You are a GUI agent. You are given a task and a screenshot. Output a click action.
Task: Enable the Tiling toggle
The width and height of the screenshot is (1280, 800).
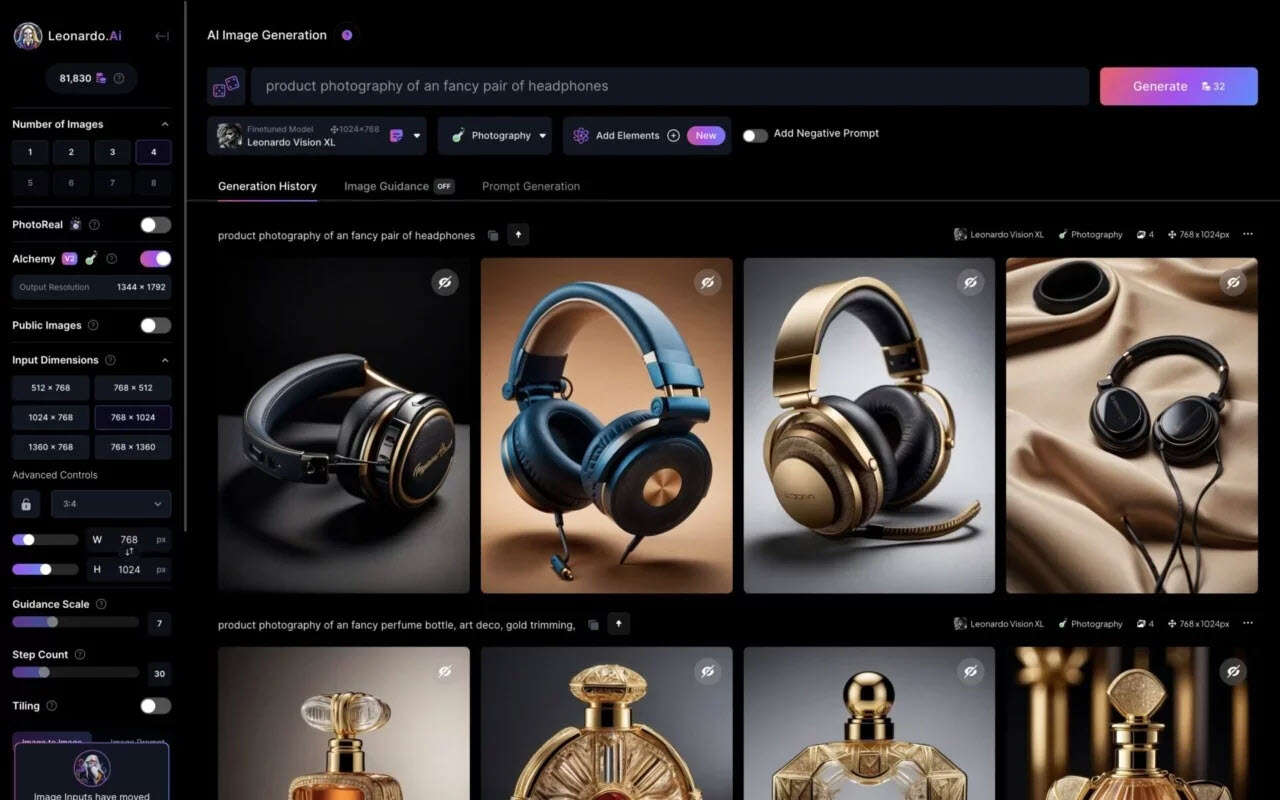155,705
